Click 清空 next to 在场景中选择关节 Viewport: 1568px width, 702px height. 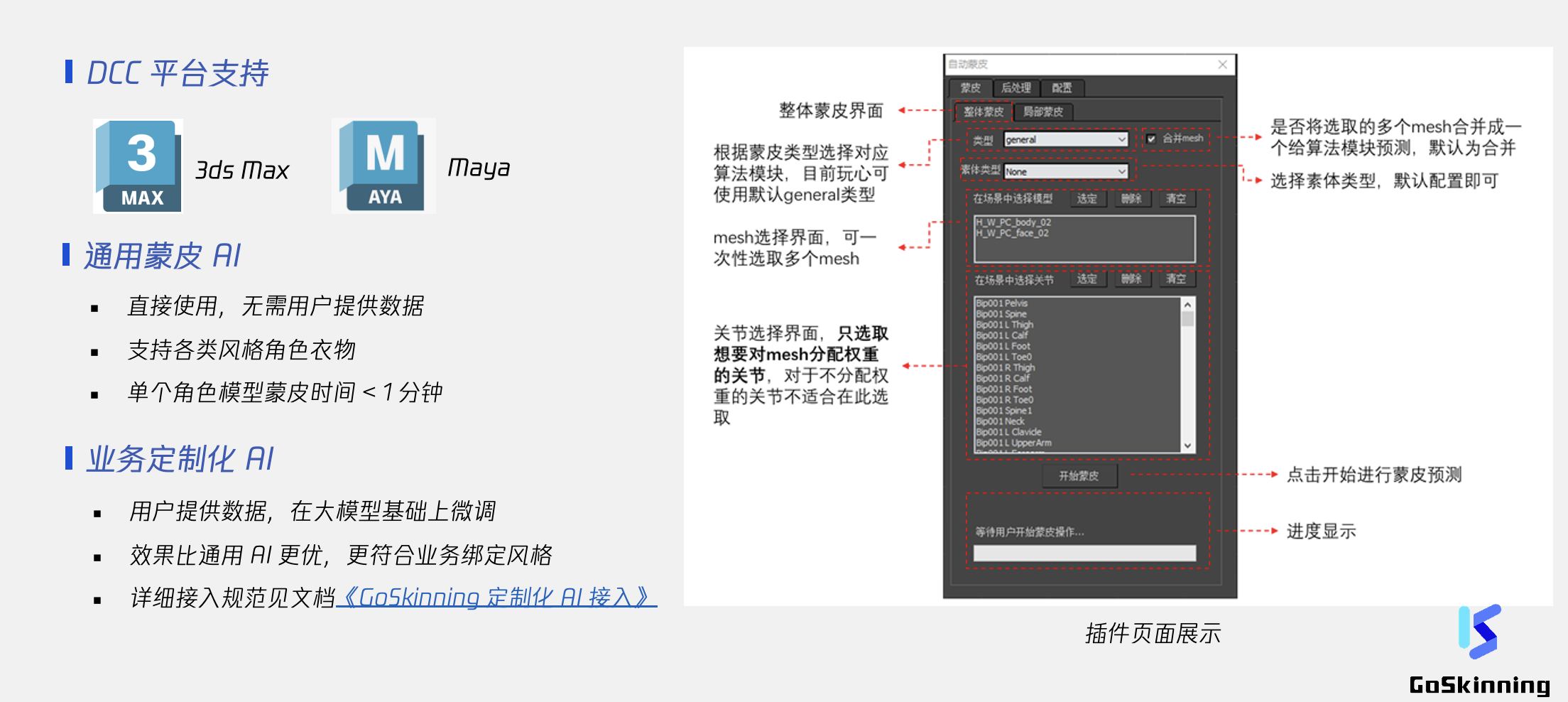(x=1176, y=279)
